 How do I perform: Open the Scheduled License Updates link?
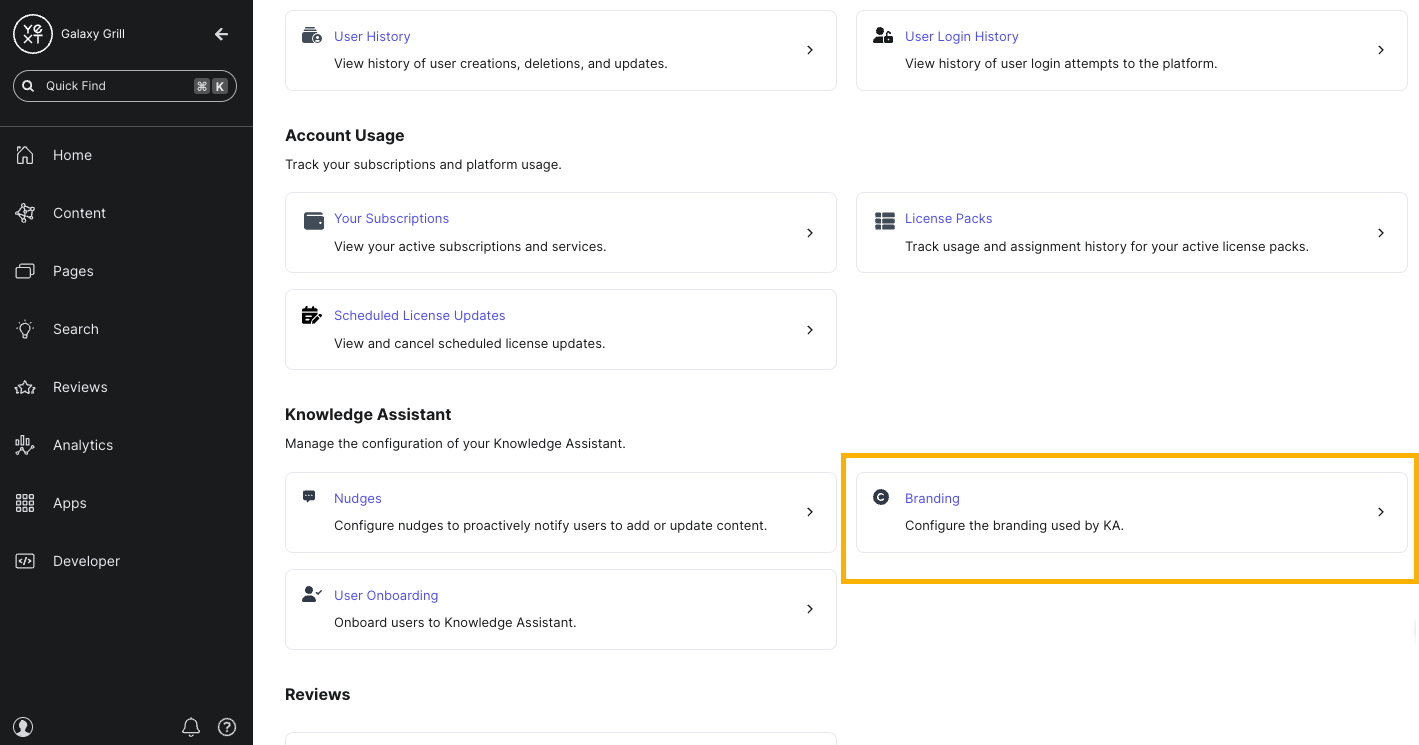419,315
